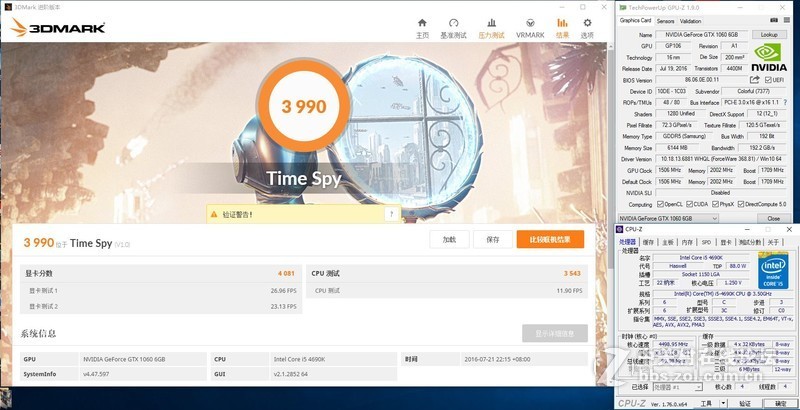Click the orange 比较联机结果 button
Image resolution: width=800 pixels, height=410 pixels.
pyautogui.click(x=550, y=239)
